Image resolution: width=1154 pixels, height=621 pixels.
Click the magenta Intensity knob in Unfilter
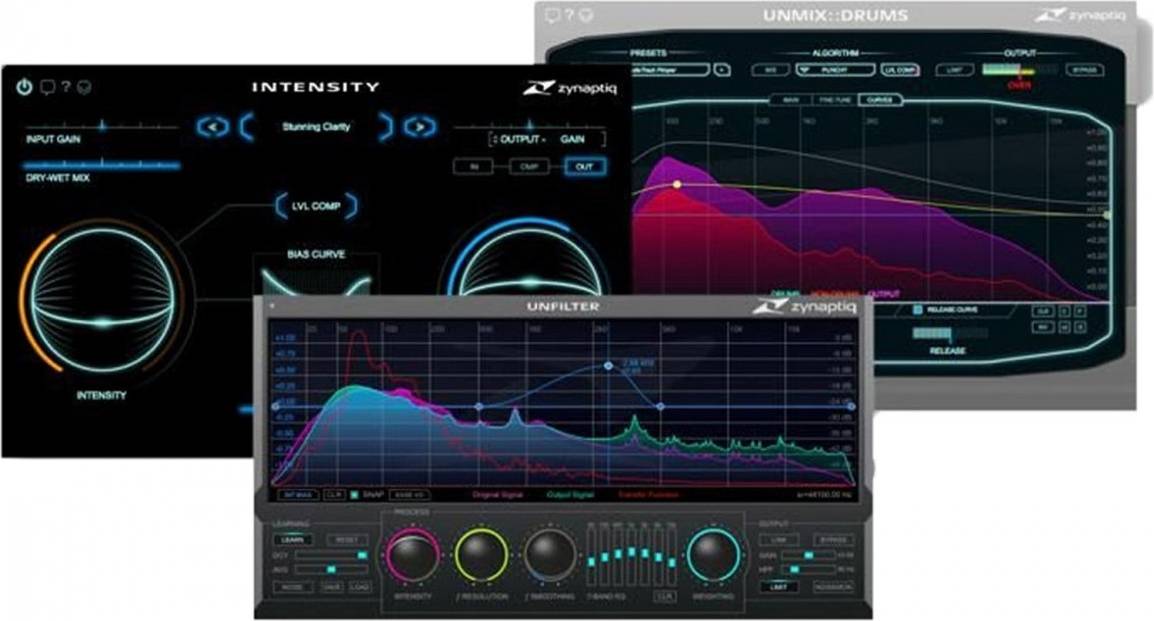click(x=412, y=556)
